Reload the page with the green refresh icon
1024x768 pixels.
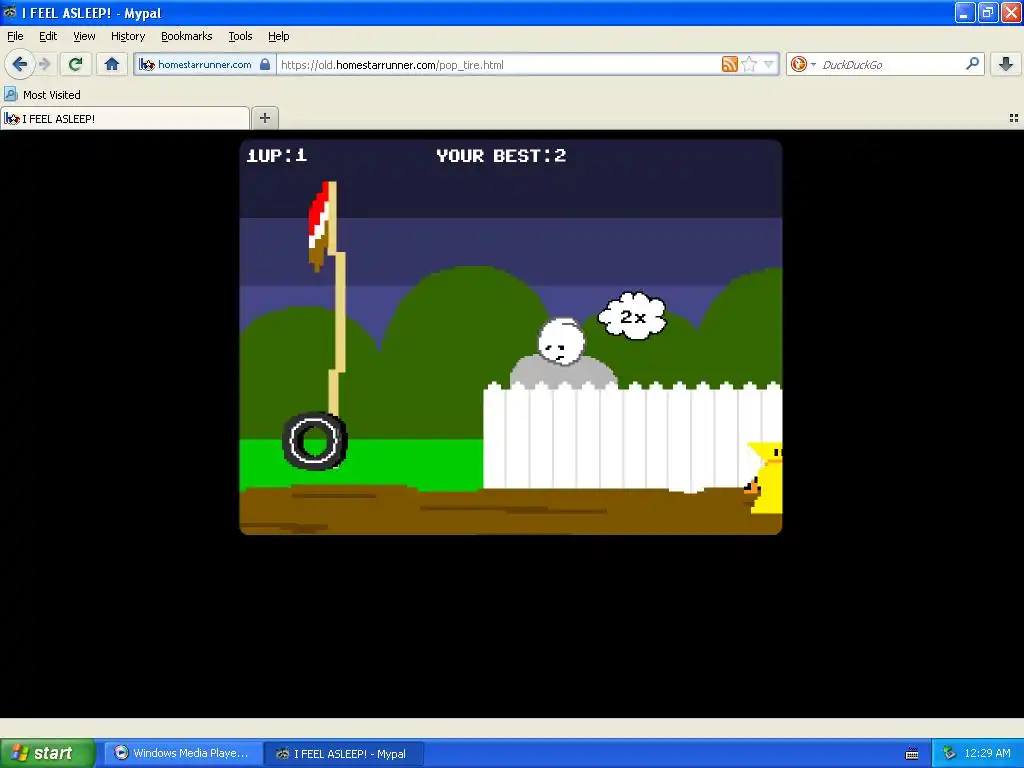(75, 64)
